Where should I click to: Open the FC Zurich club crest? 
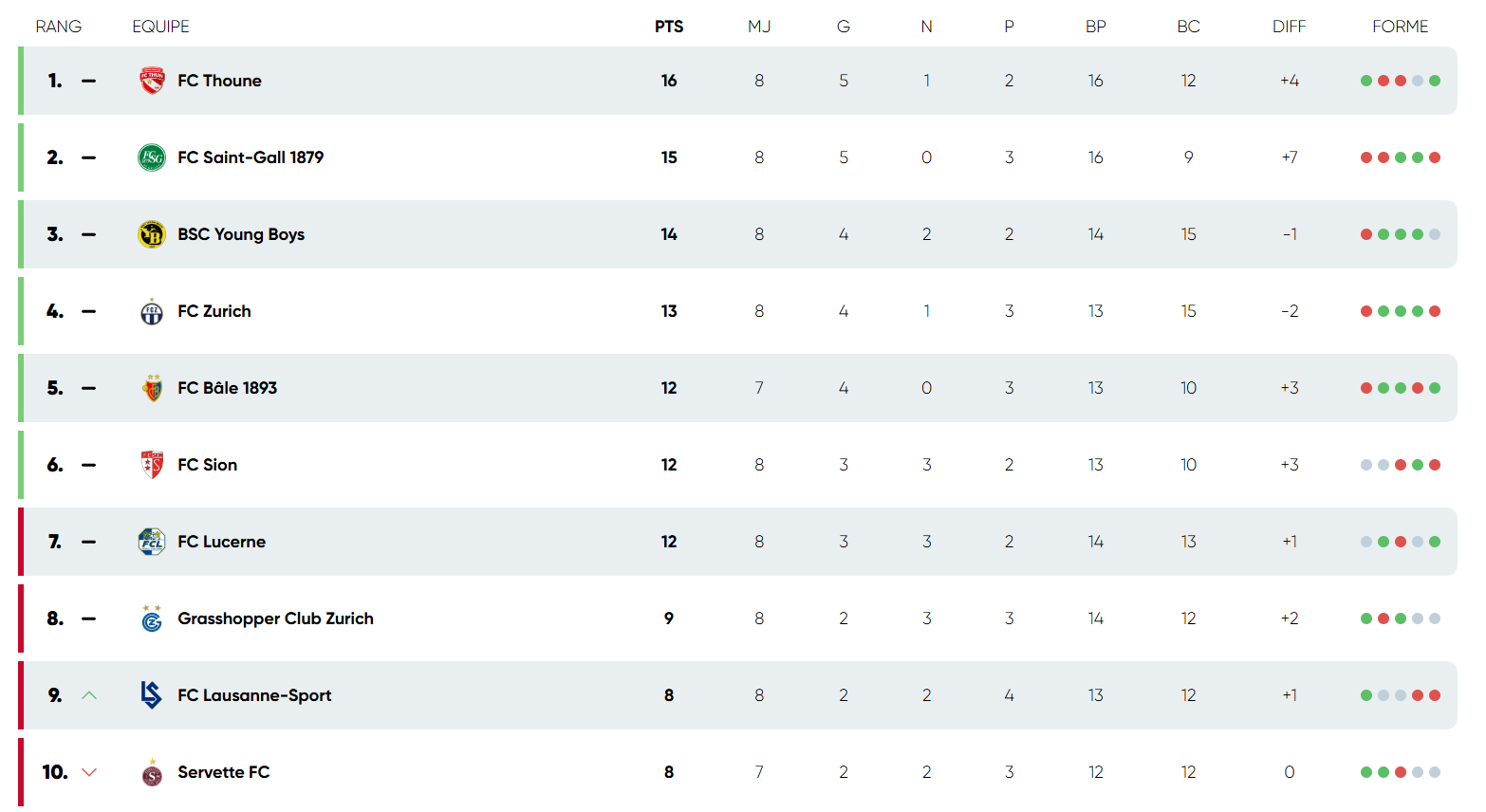150,310
